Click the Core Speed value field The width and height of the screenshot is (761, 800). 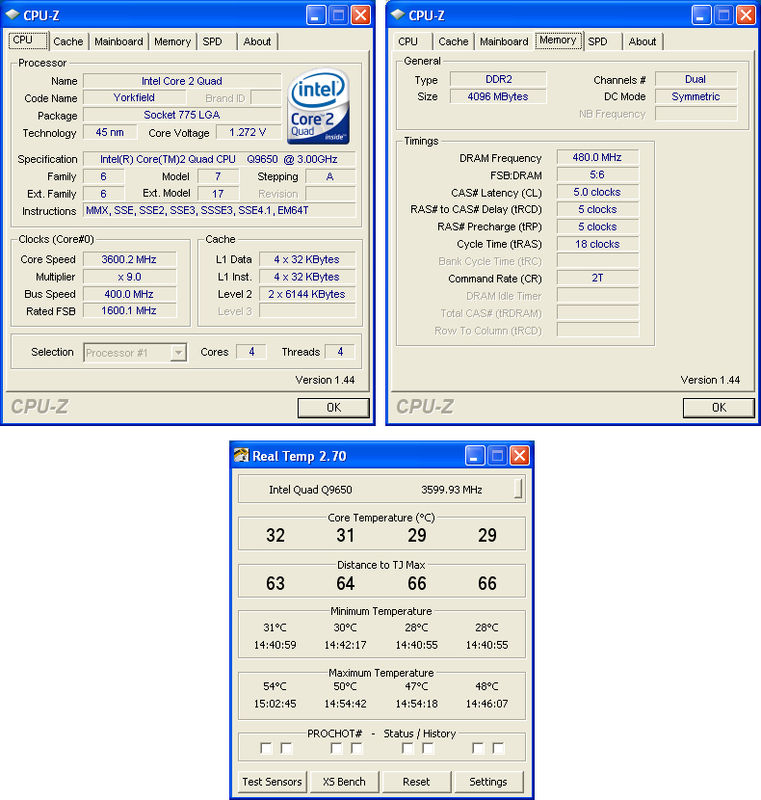[129, 260]
